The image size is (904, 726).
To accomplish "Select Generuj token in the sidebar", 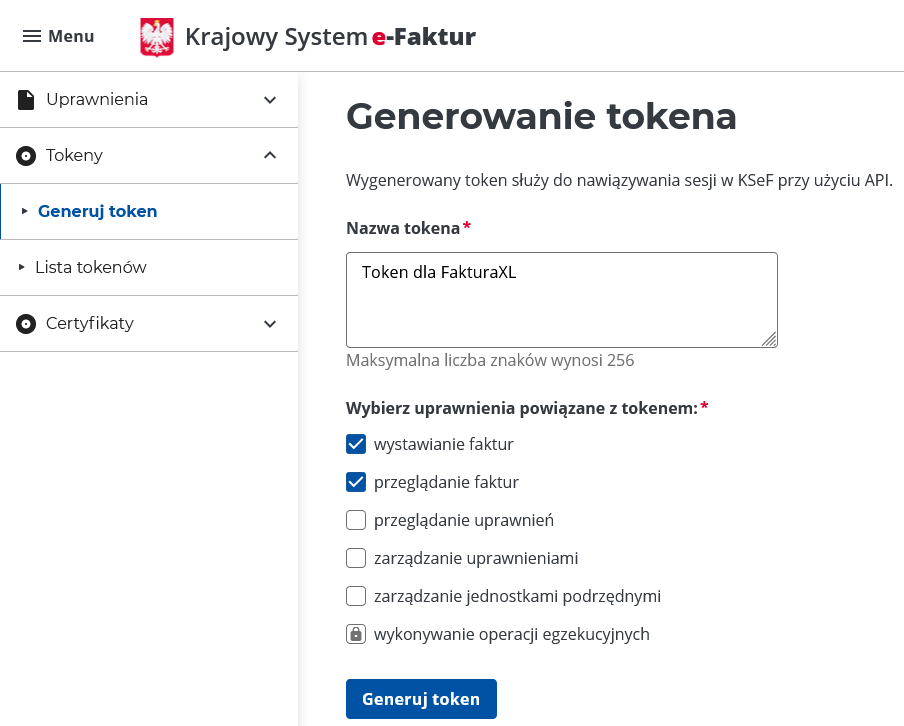I will click(x=97, y=211).
